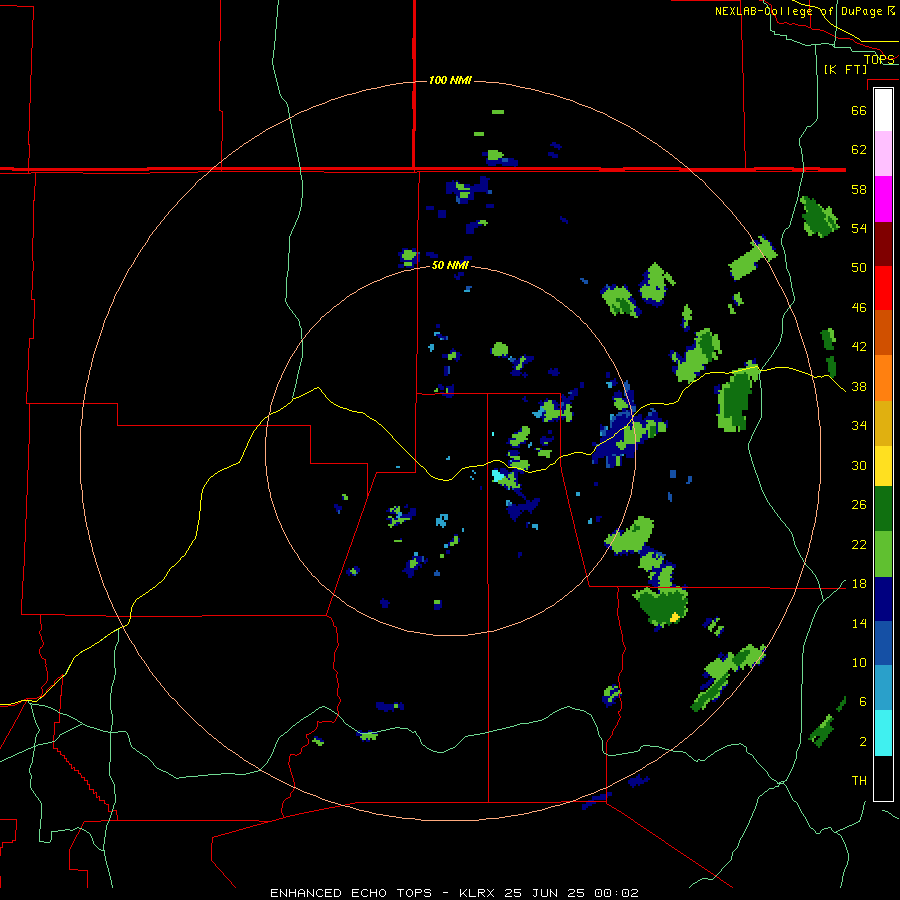Click the 38 value on the legend
Viewport: 900px width, 900px height.
tap(859, 386)
